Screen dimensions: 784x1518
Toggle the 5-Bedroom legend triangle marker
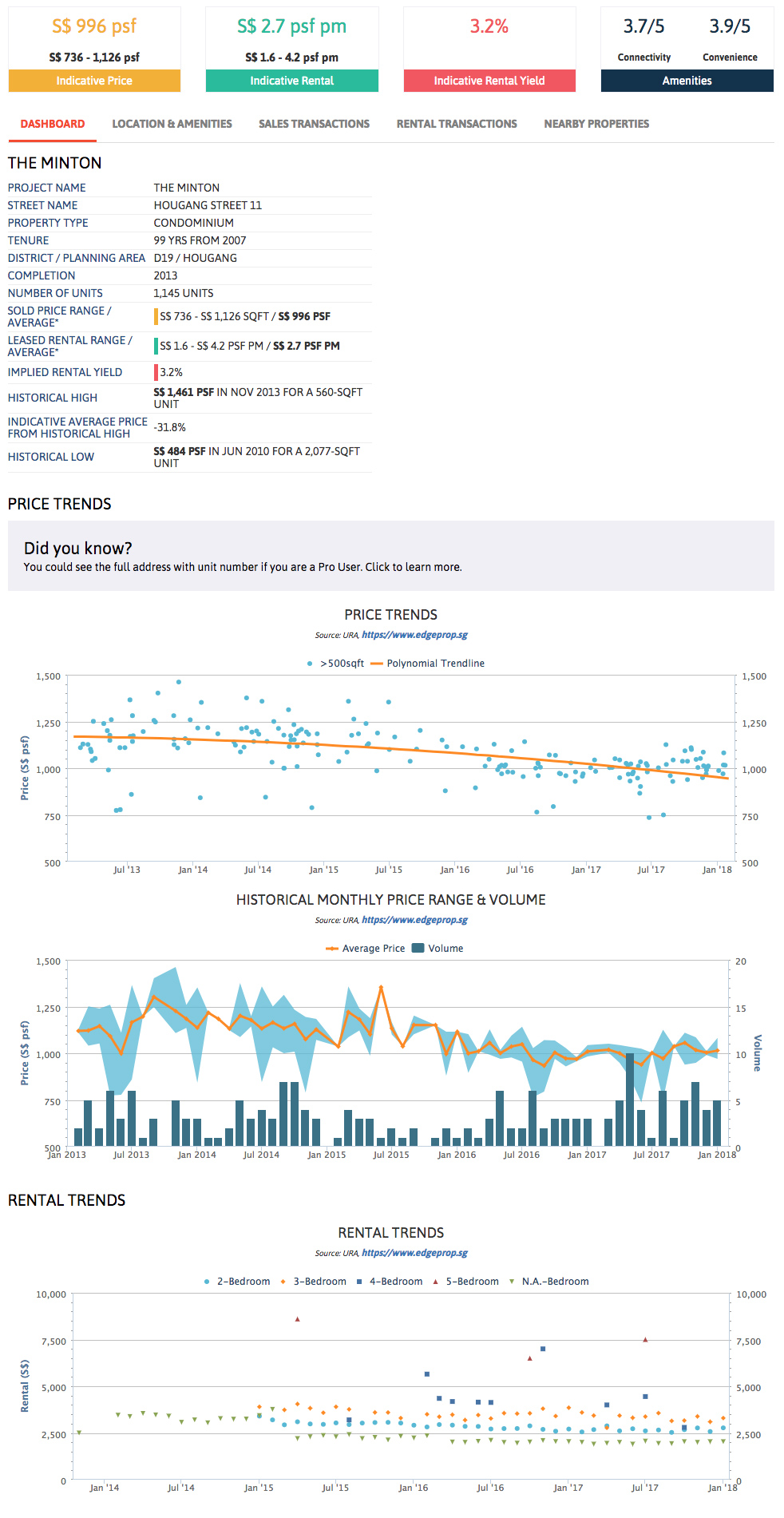point(436,1282)
